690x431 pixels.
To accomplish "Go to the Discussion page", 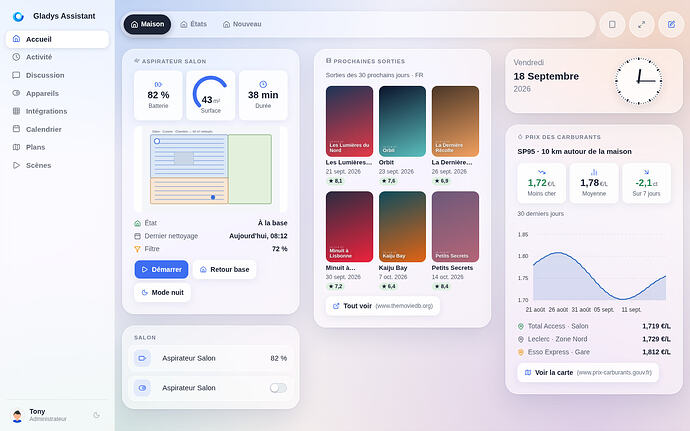I will pos(57,75).
